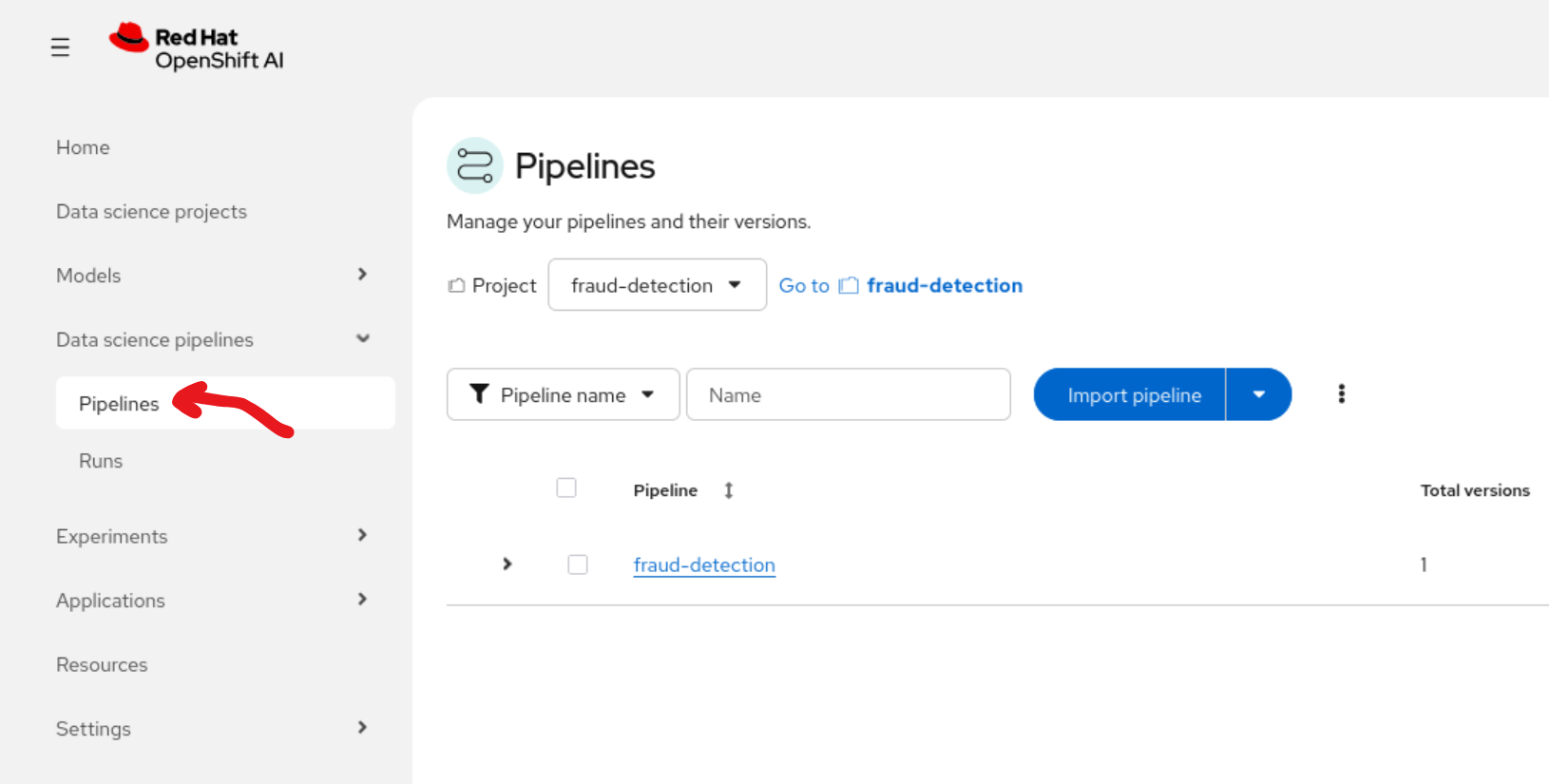Open the fraud-detection project dropdown

[658, 285]
